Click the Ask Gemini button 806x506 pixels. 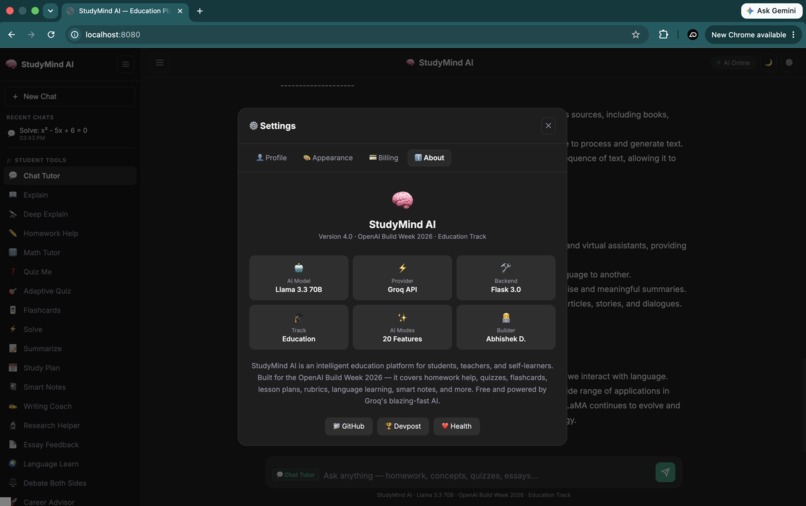point(771,10)
